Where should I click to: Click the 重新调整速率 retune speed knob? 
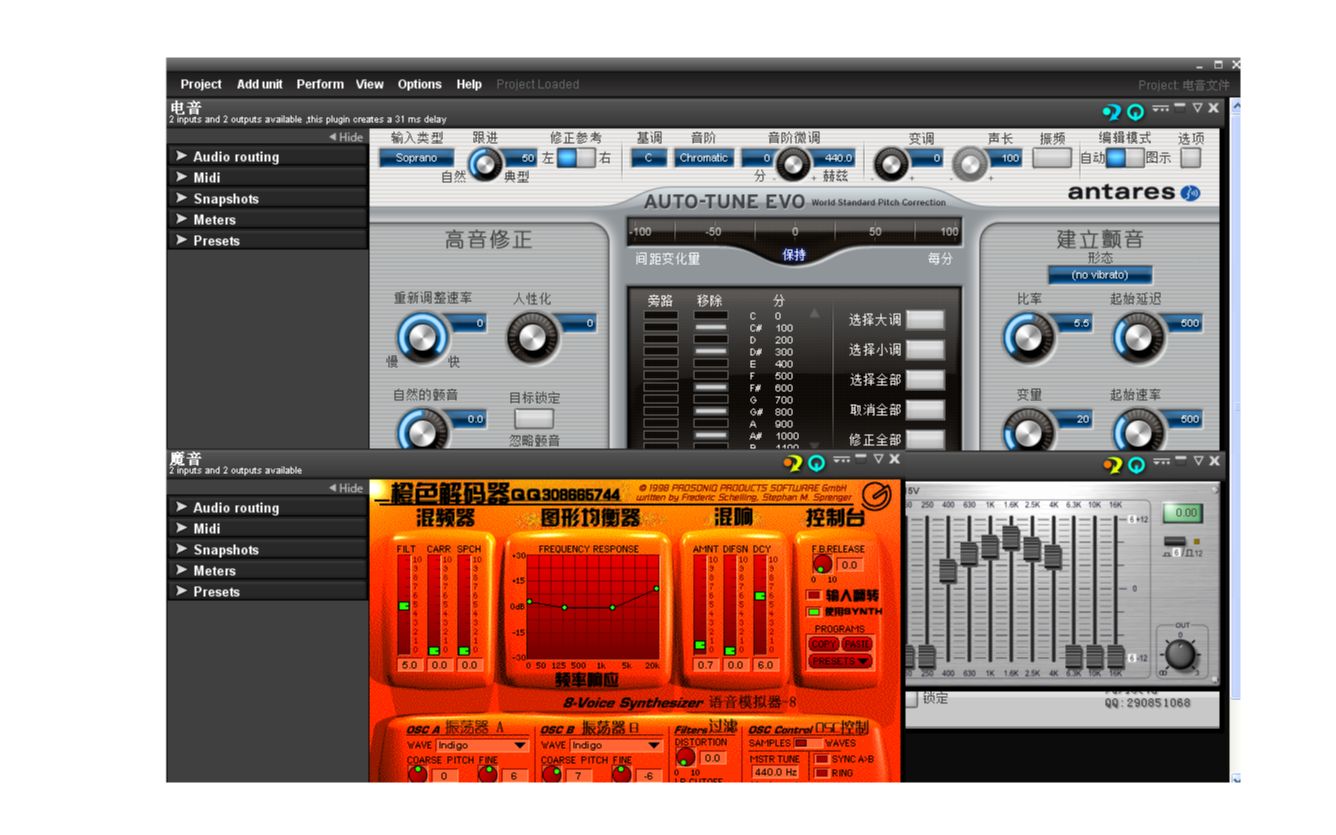421,337
